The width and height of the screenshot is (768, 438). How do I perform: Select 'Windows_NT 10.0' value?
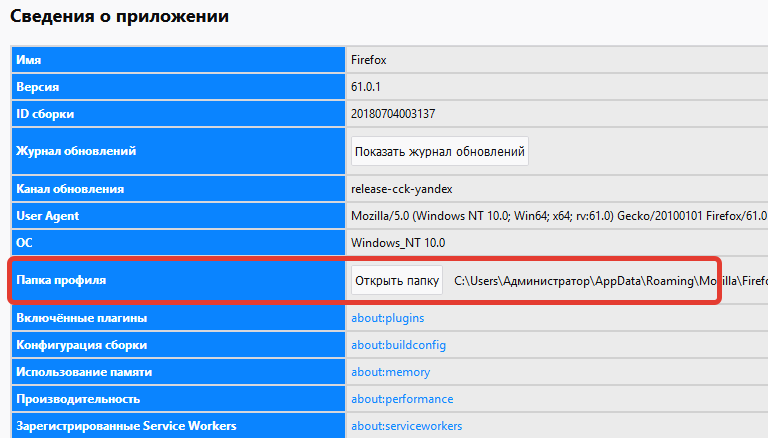point(398,243)
